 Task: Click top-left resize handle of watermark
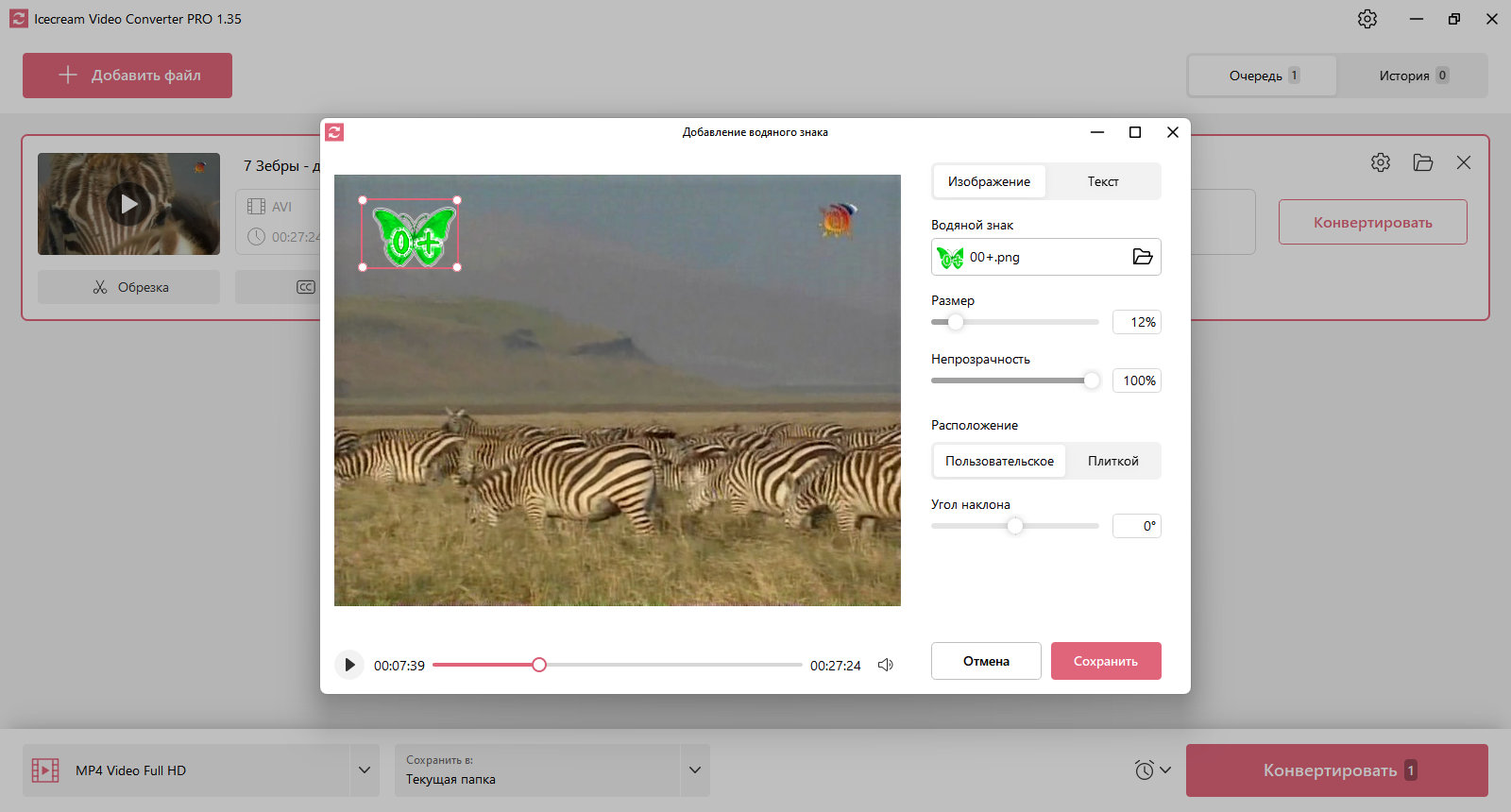(x=363, y=200)
